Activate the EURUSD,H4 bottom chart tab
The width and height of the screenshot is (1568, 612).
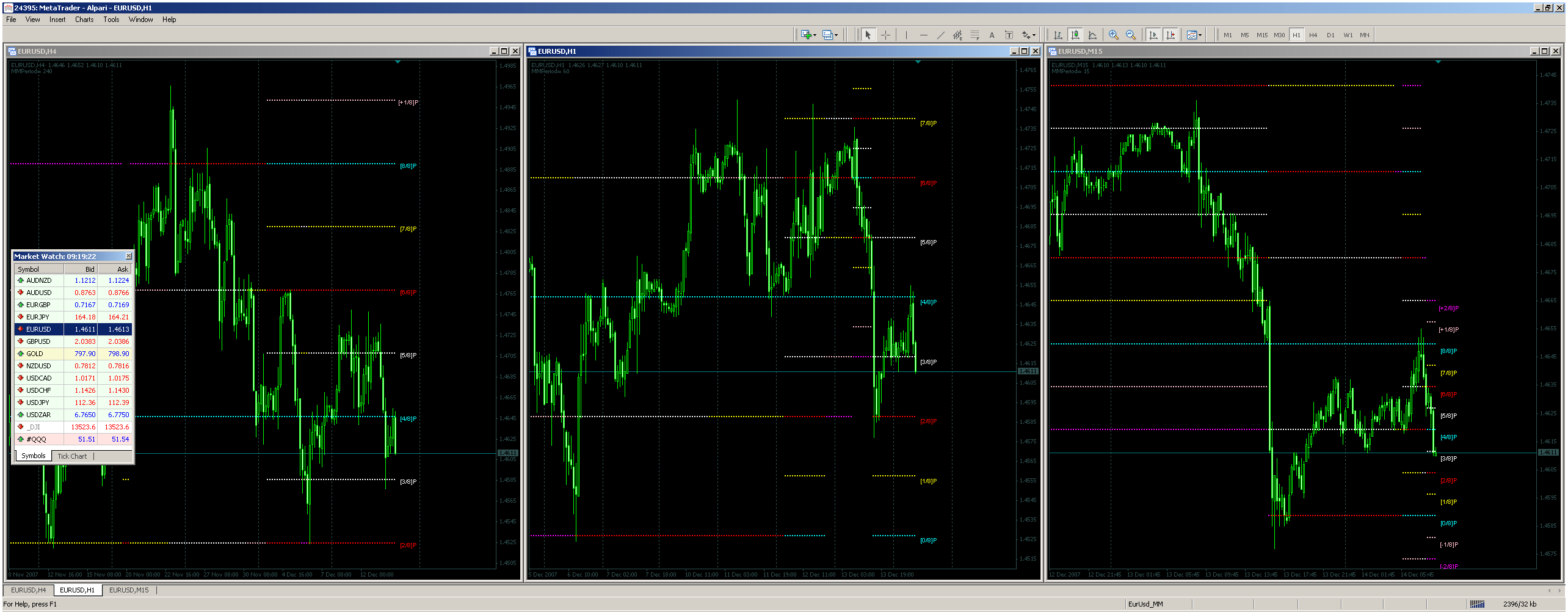tap(28, 590)
